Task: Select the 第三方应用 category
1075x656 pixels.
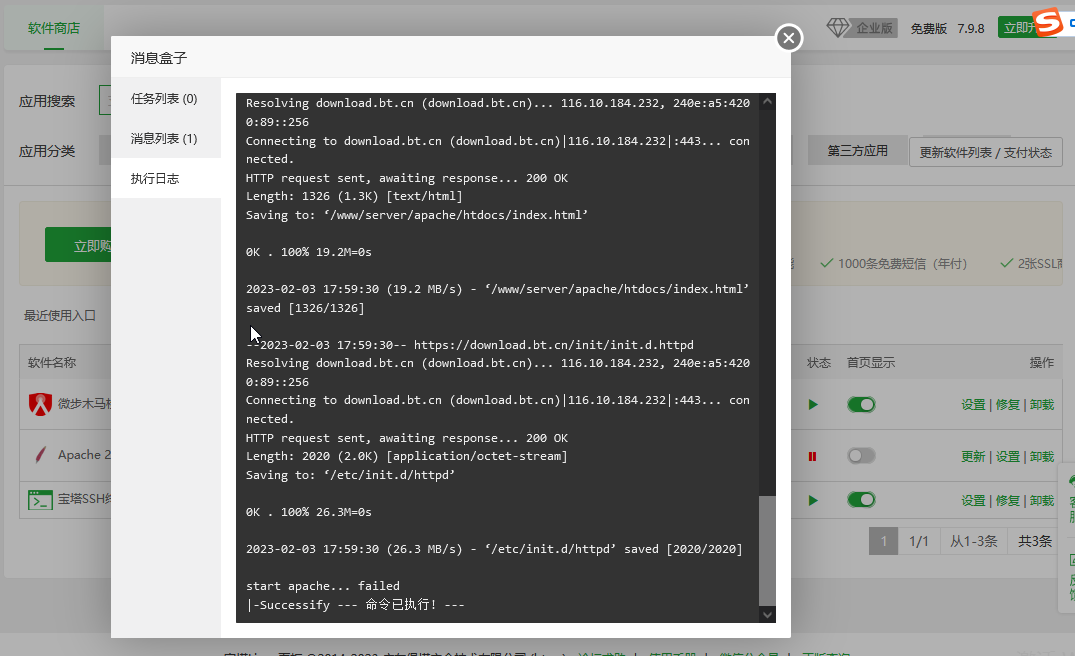Action: 857,151
